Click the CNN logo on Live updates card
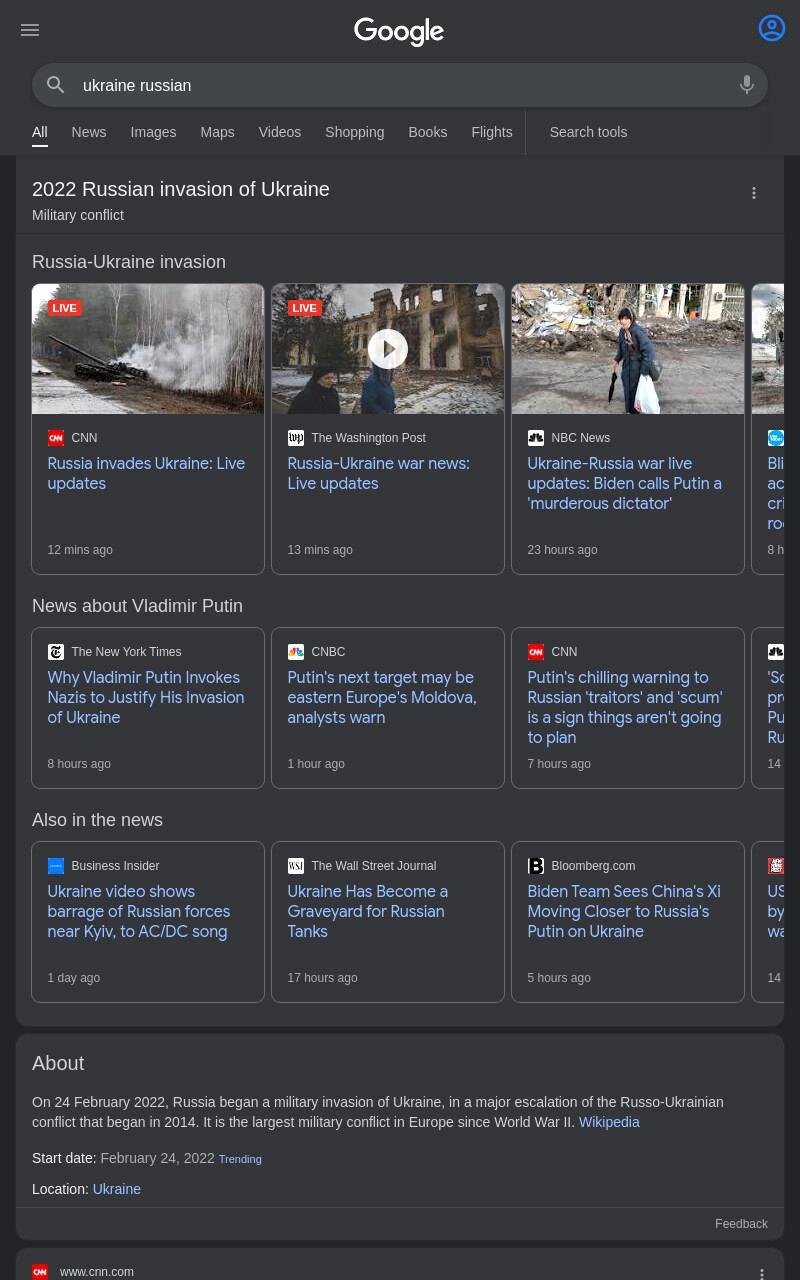 click(56, 438)
